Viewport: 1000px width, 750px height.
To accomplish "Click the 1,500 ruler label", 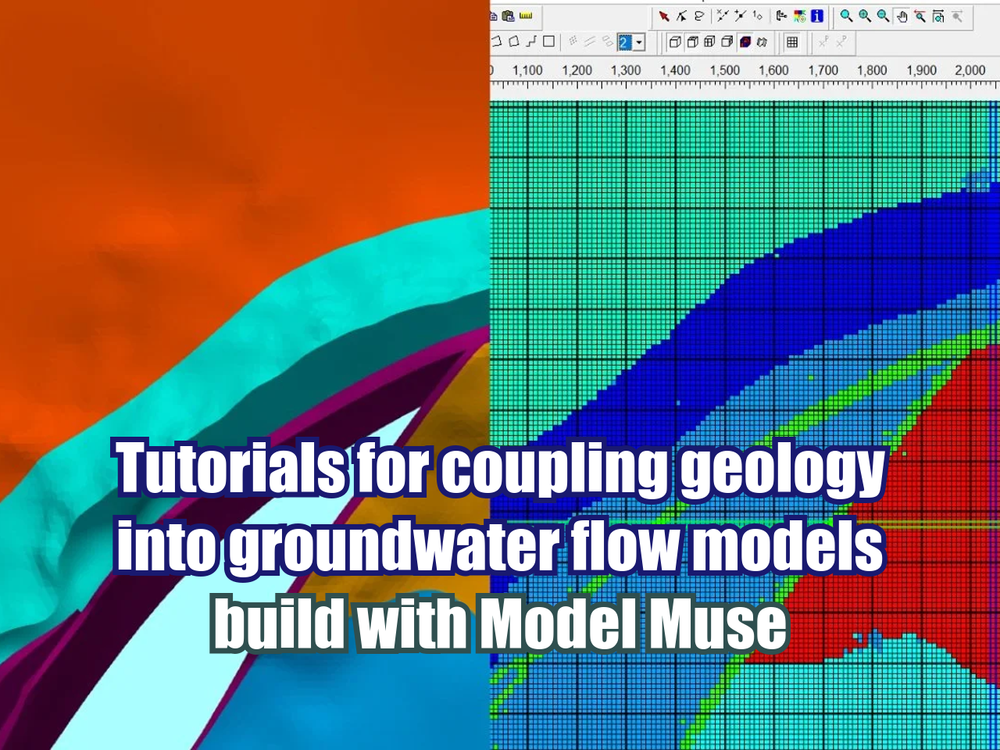I will point(724,70).
